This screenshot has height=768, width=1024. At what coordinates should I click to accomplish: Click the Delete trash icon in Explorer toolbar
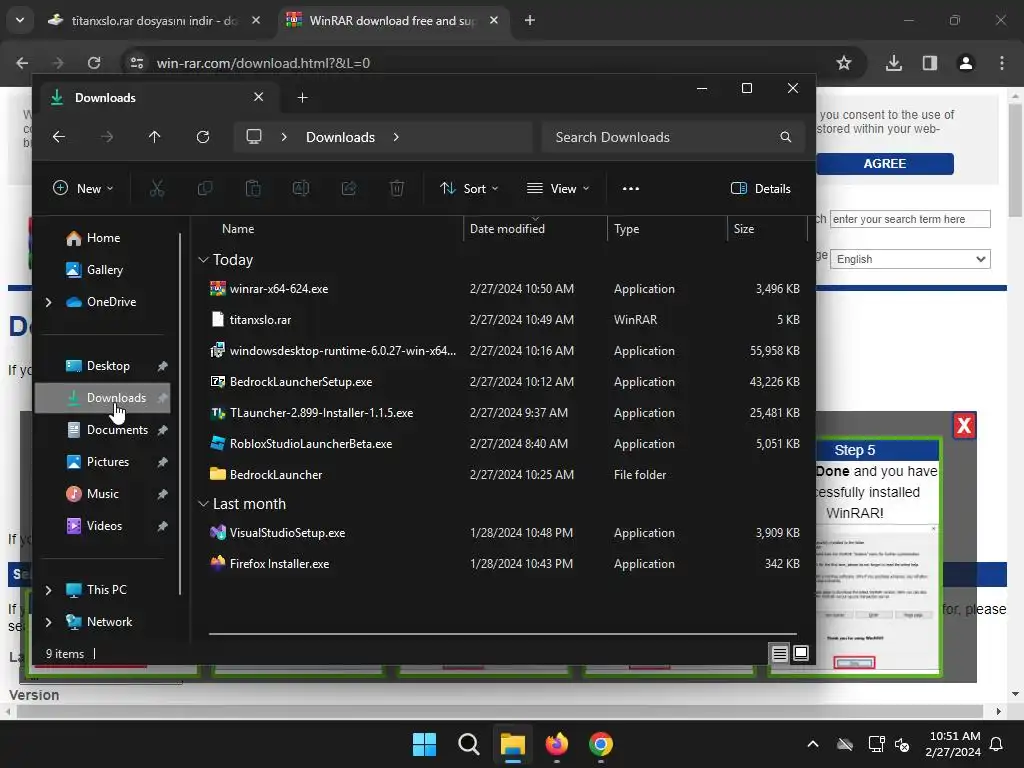(396, 189)
